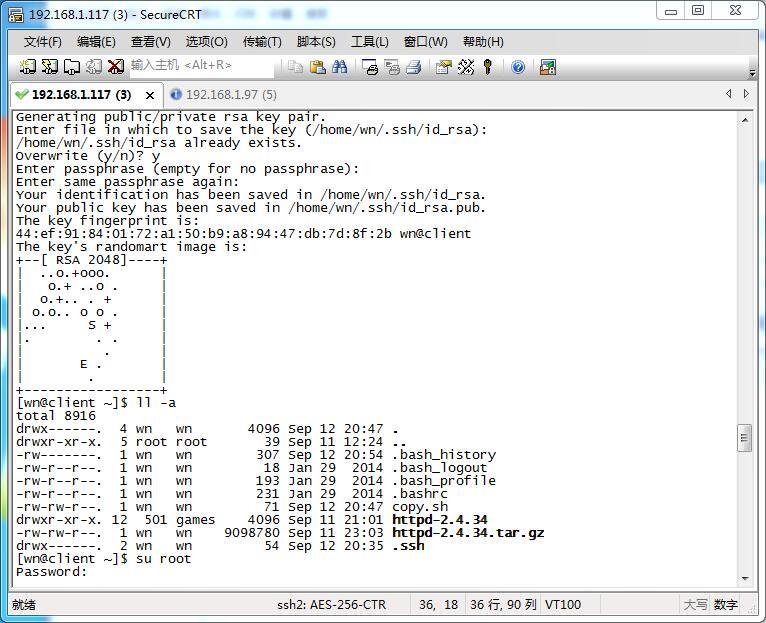
Task: Click the Quick Connect lightning icon
Action: tap(49, 66)
